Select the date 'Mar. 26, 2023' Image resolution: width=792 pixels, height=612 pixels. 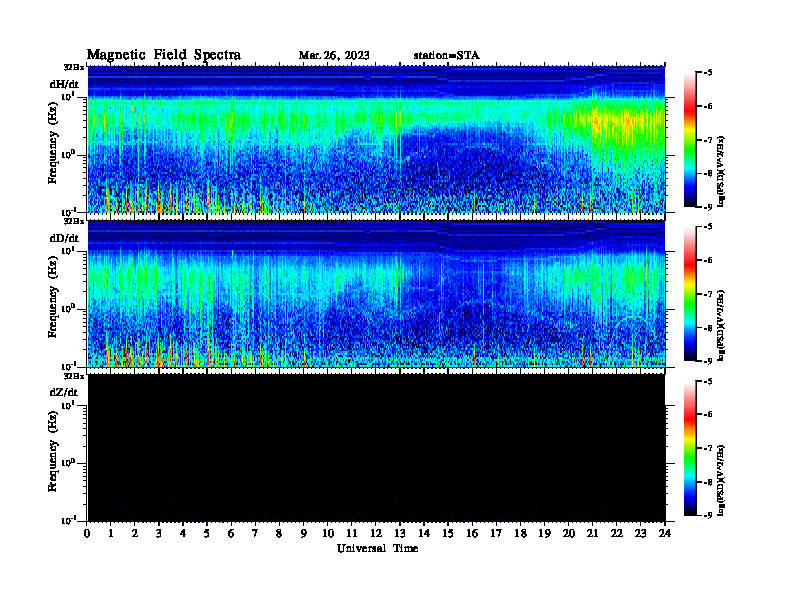coord(334,55)
